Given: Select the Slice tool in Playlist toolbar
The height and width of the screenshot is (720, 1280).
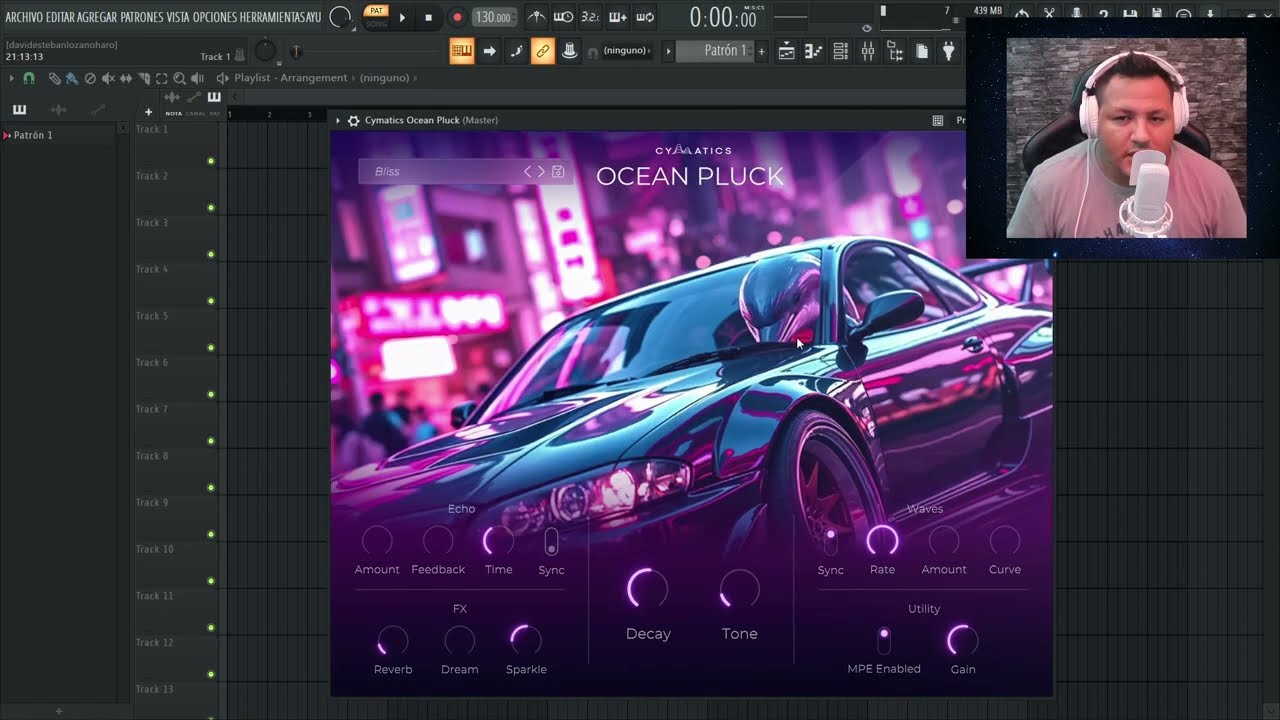Looking at the screenshot, I should [x=144, y=78].
